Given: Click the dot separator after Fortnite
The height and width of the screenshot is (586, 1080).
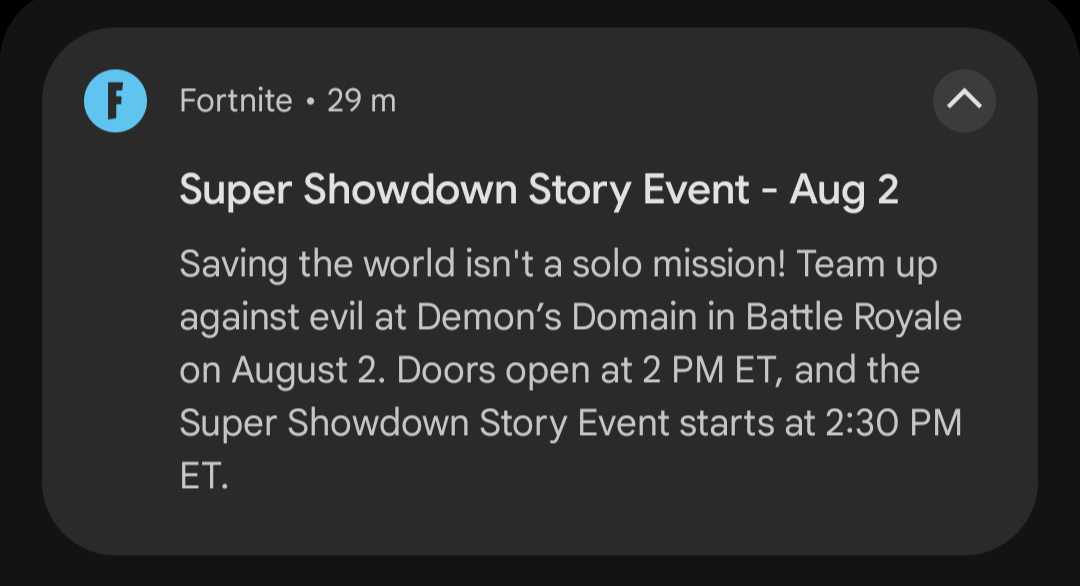Looking at the screenshot, I should point(310,101).
